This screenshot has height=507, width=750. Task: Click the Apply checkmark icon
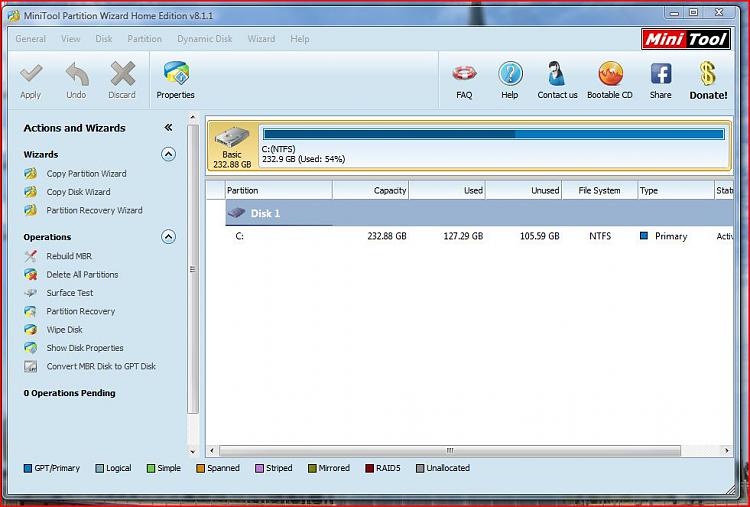[x=31, y=74]
